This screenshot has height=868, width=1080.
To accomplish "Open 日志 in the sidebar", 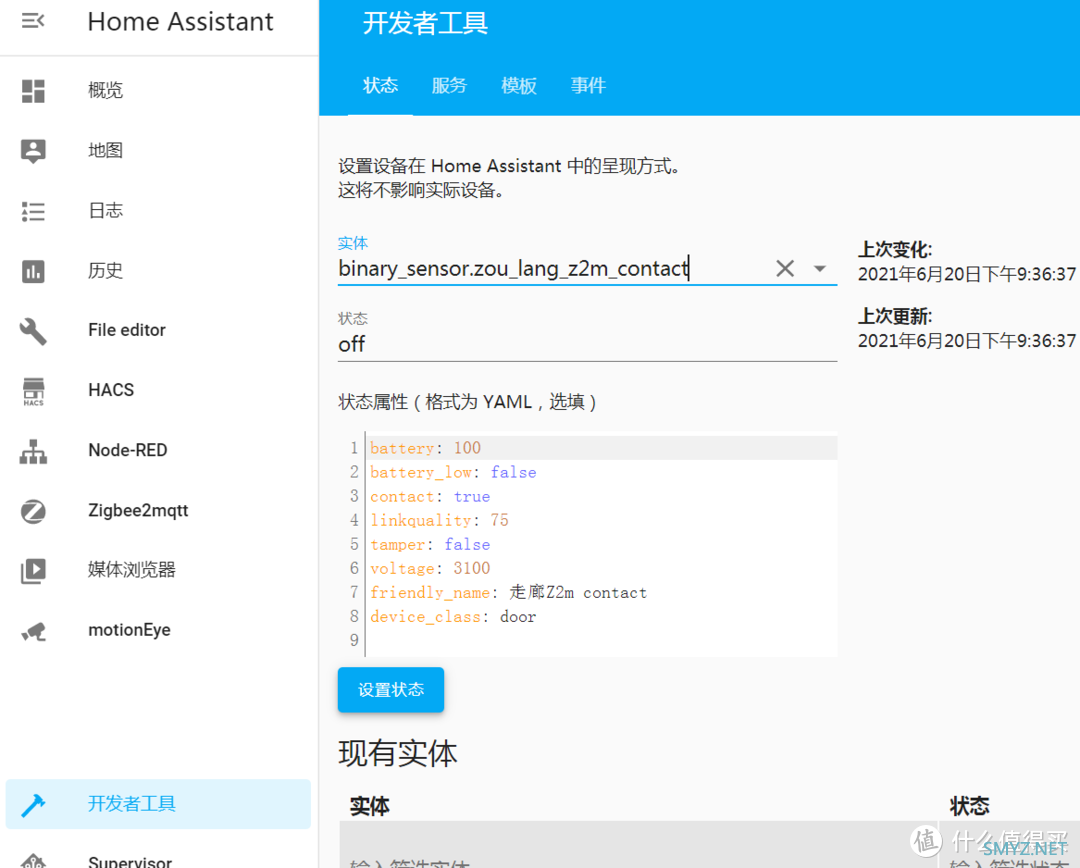I will click(x=158, y=211).
